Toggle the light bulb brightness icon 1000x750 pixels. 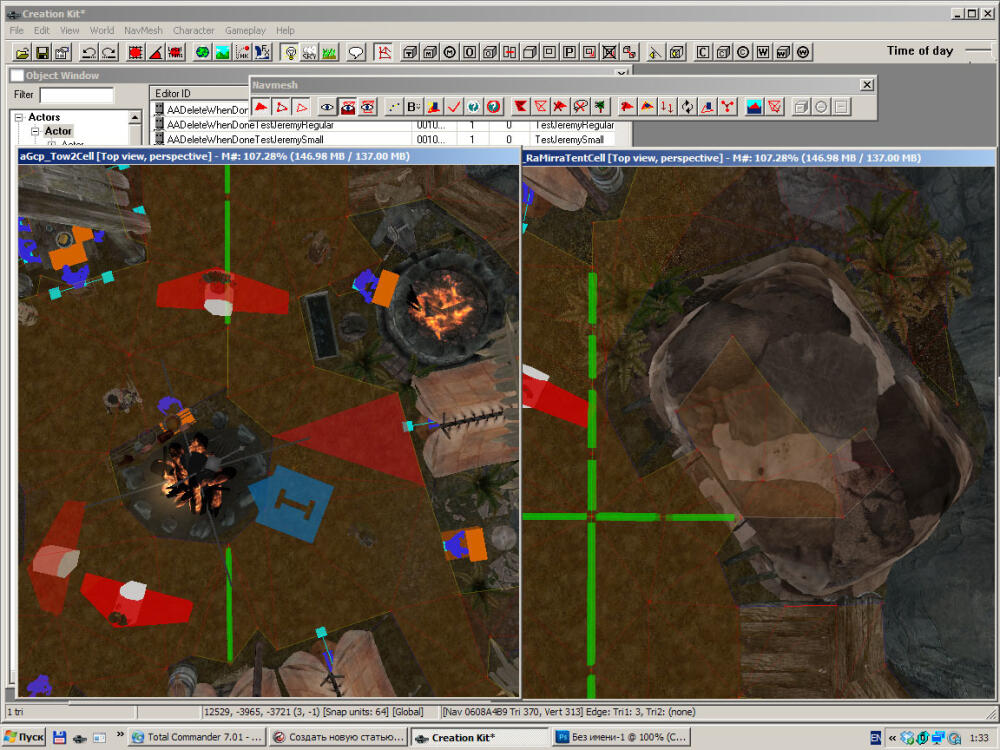(x=290, y=52)
